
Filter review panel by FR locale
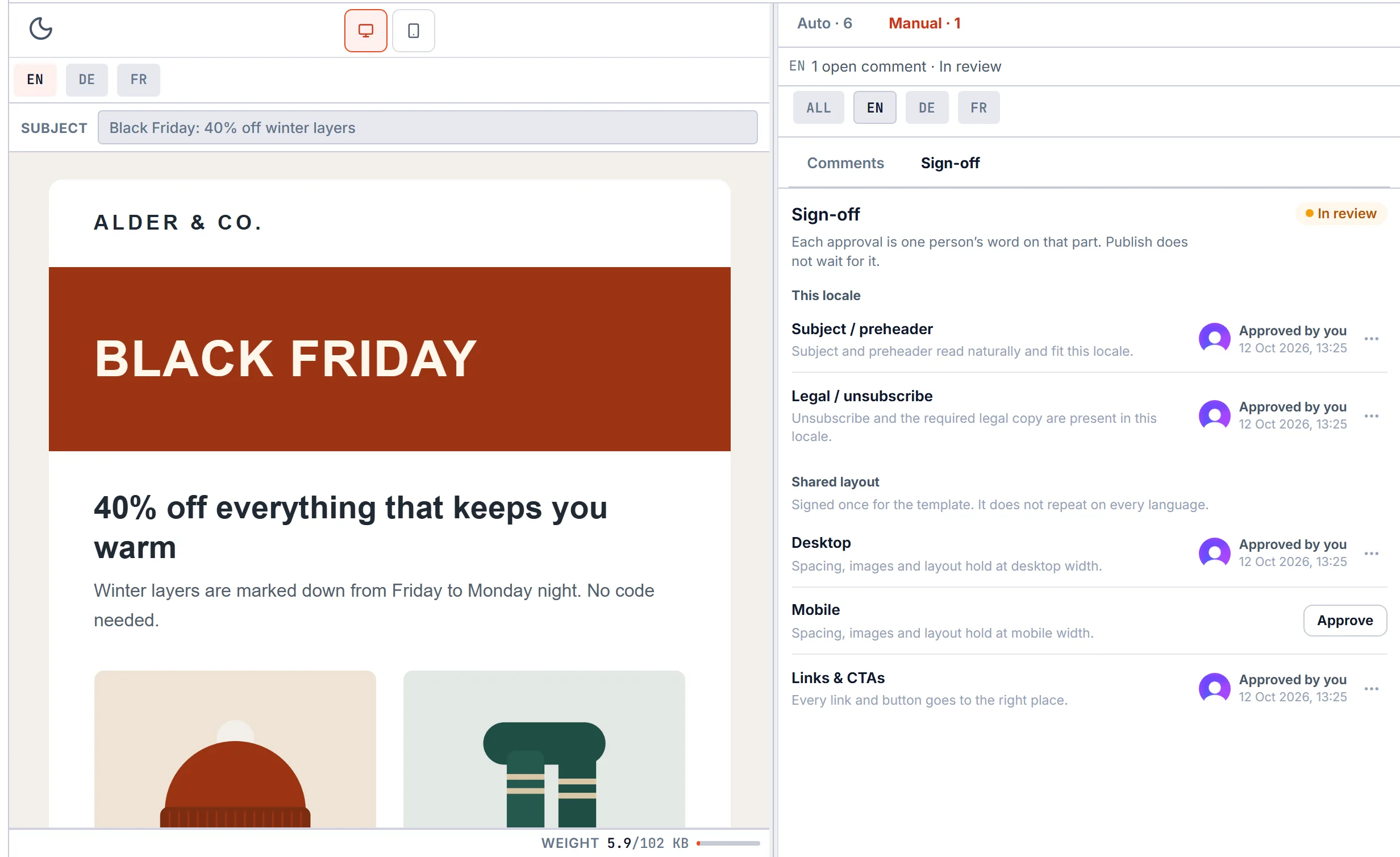point(978,107)
